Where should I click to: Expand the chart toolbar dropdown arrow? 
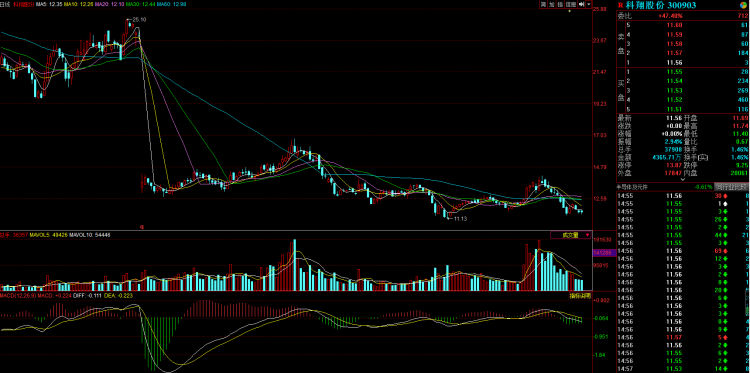pos(589,4)
